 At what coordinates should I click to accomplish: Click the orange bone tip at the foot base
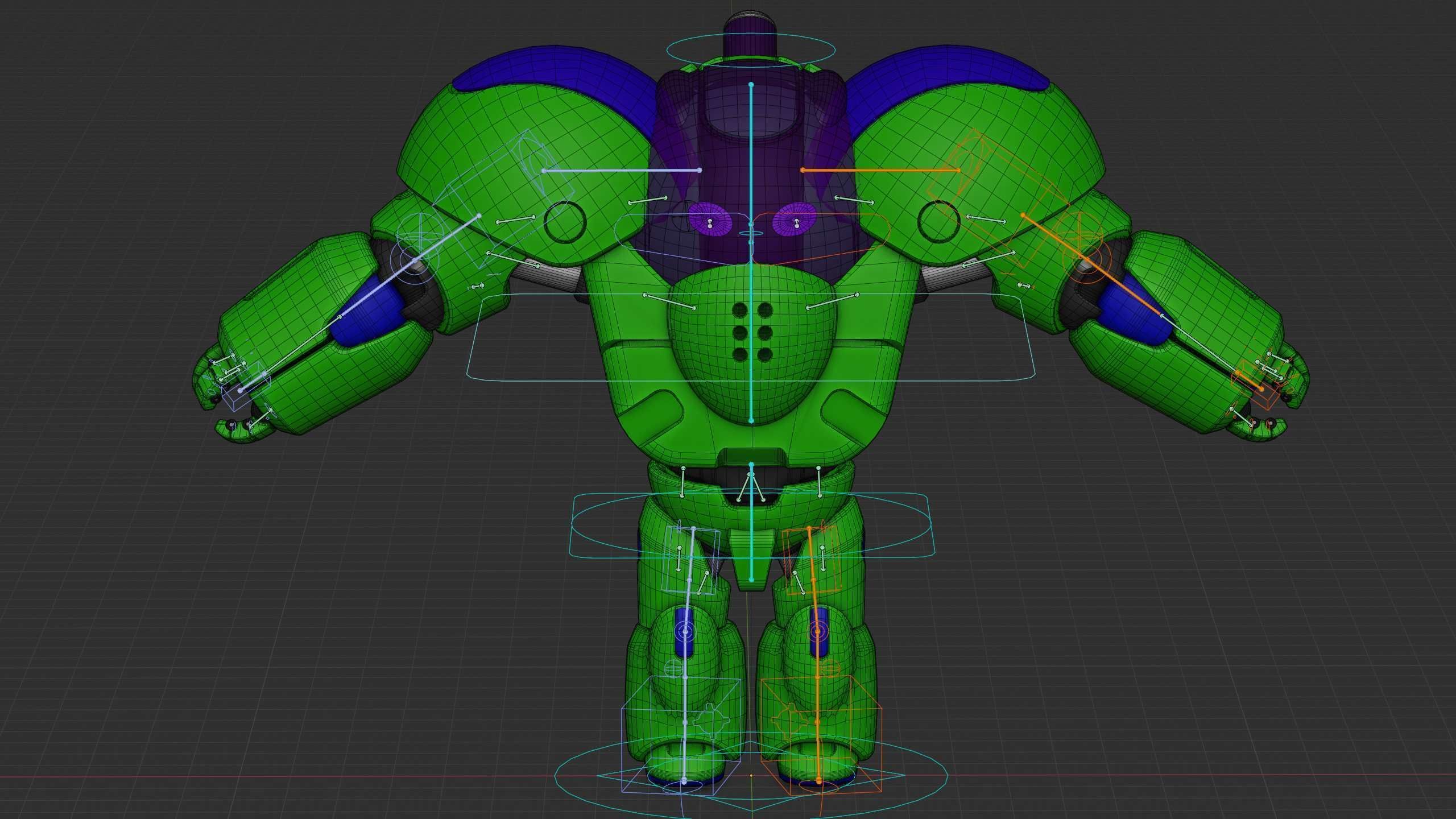coord(819,781)
